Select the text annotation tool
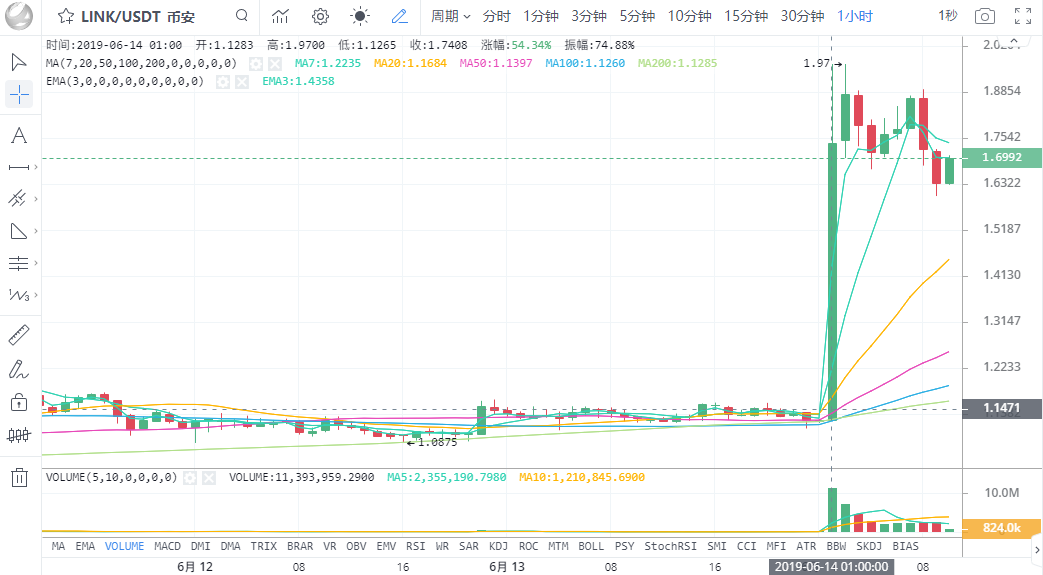The height and width of the screenshot is (575, 1043). pos(19,136)
